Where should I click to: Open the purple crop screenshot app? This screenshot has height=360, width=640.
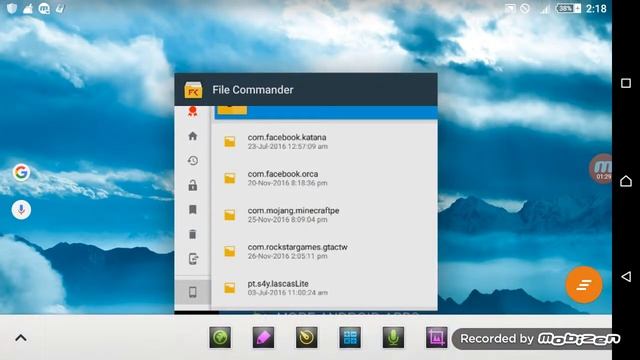(436, 338)
